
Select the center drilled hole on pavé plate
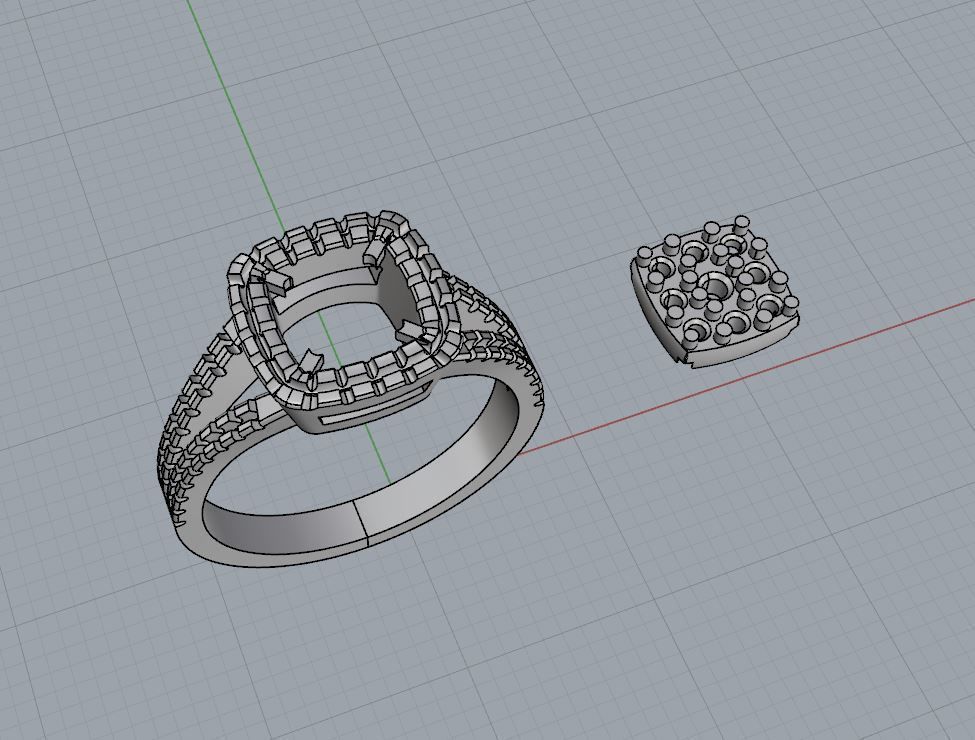pyautogui.click(x=714, y=286)
